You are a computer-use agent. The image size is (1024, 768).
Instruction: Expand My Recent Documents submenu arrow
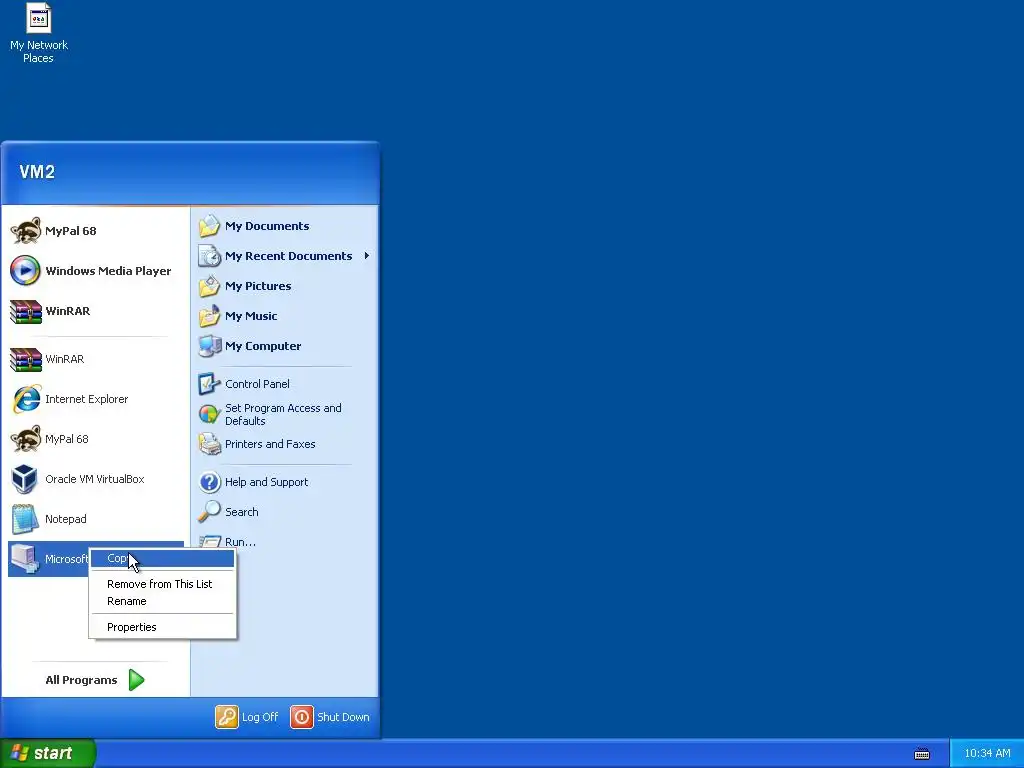[x=367, y=256]
